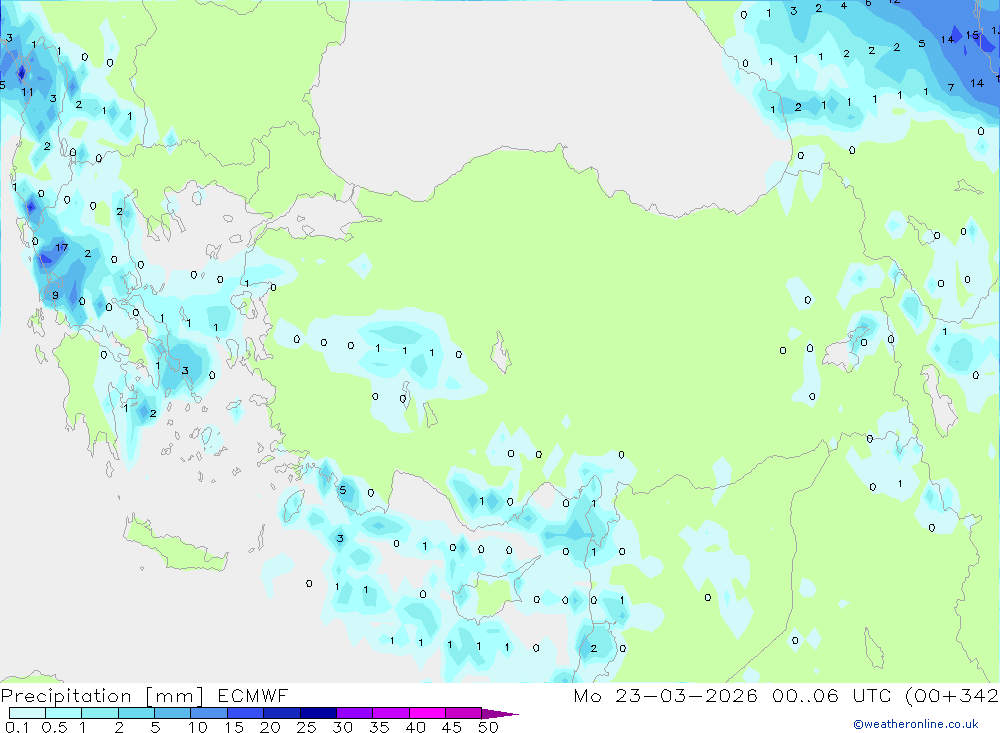Open the weatheronline.co.uk copyright link

916,724
